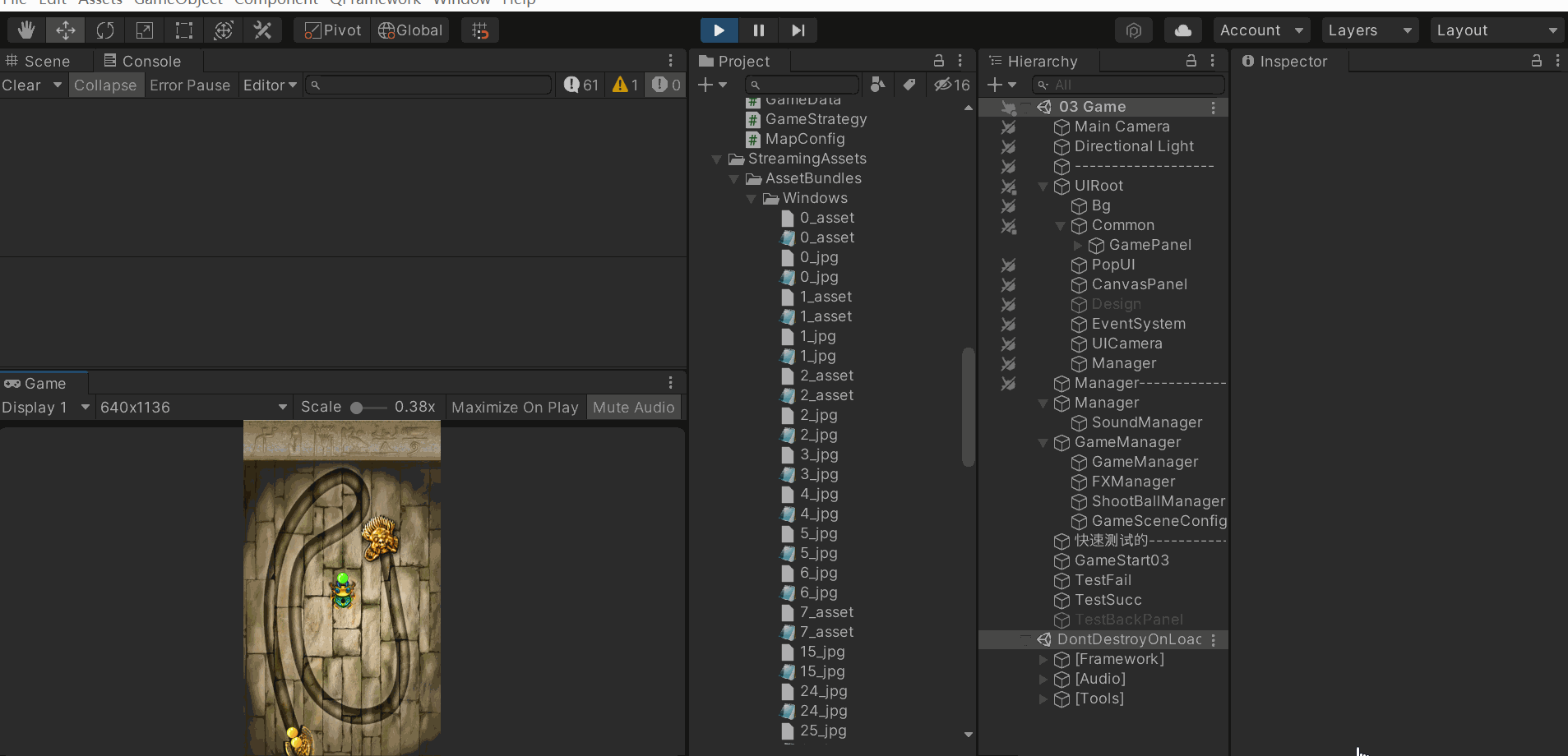Pause the game playback

coord(758,30)
